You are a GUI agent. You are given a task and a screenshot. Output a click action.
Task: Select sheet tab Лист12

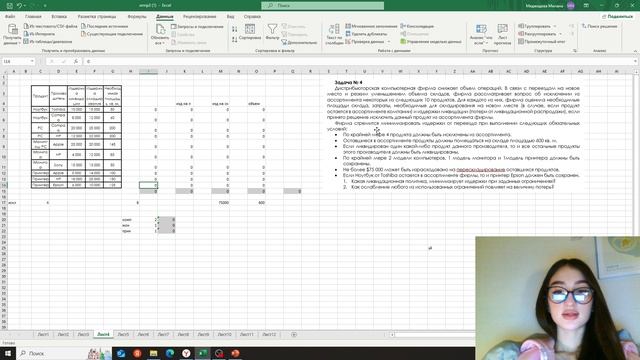(269, 334)
